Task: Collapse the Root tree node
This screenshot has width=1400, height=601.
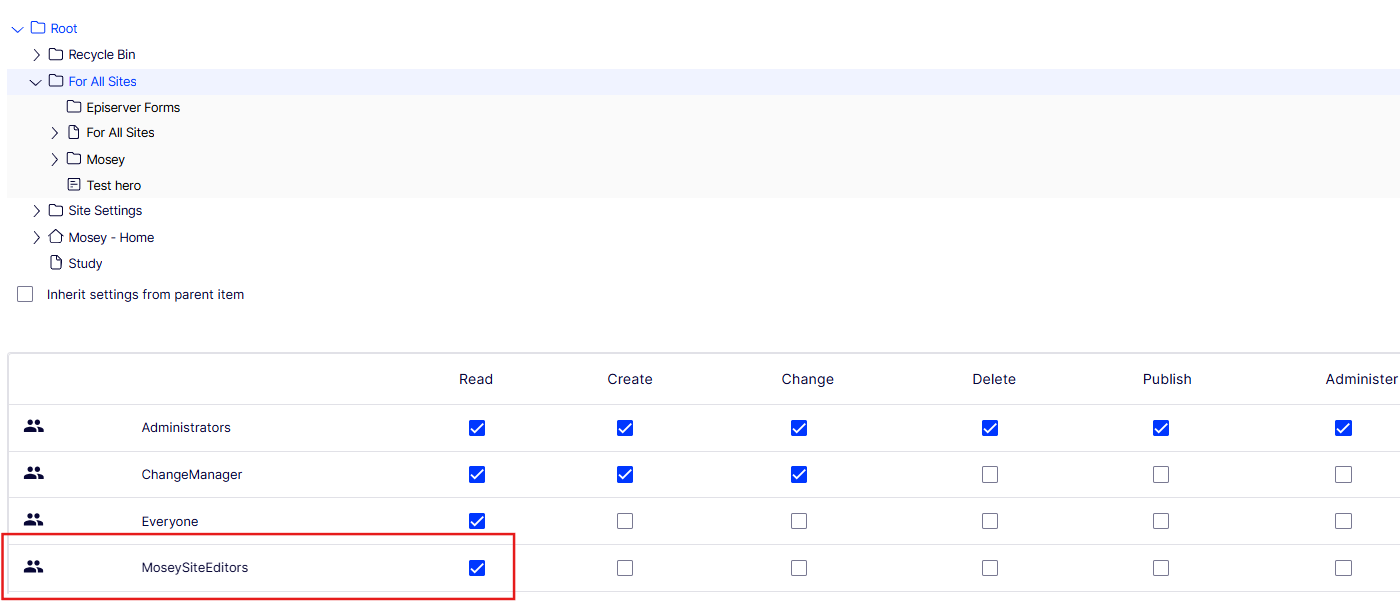Action: coord(17,29)
